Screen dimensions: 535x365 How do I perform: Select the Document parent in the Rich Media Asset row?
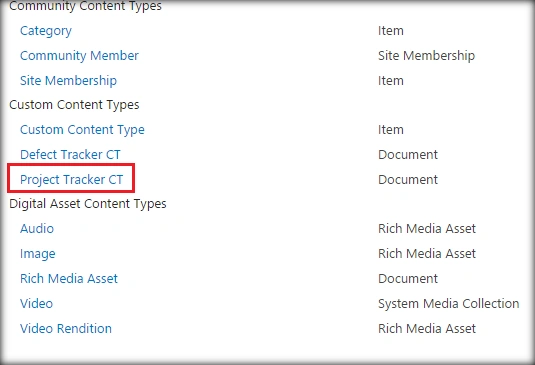[408, 279]
